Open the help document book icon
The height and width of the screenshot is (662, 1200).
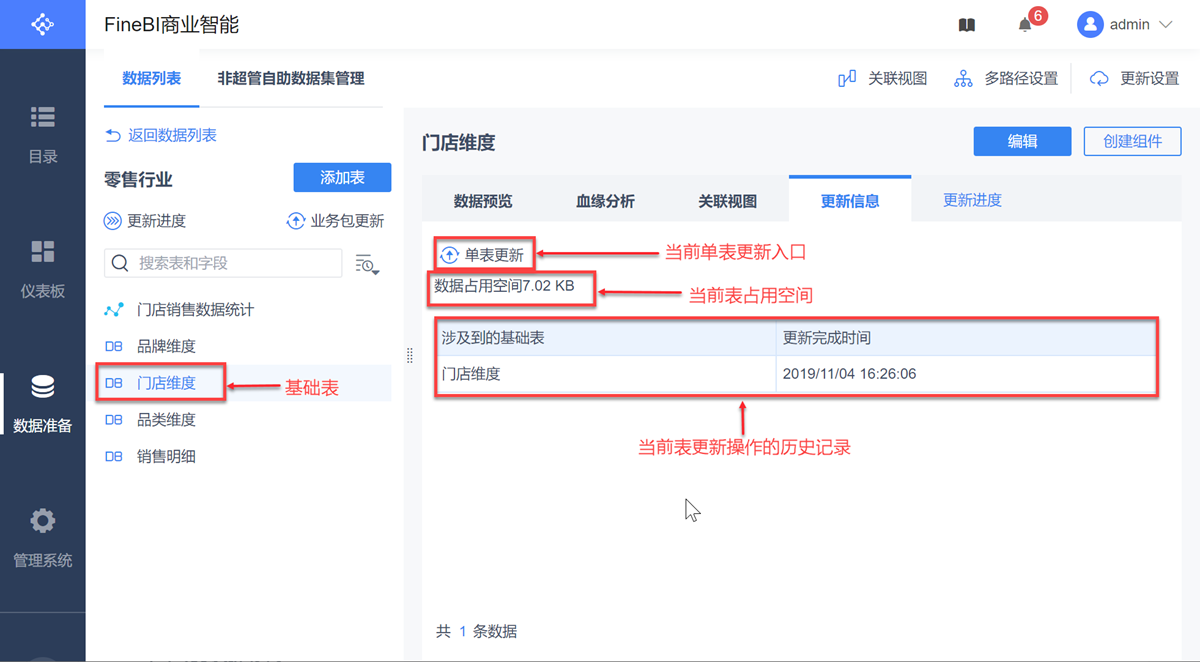tap(966, 25)
